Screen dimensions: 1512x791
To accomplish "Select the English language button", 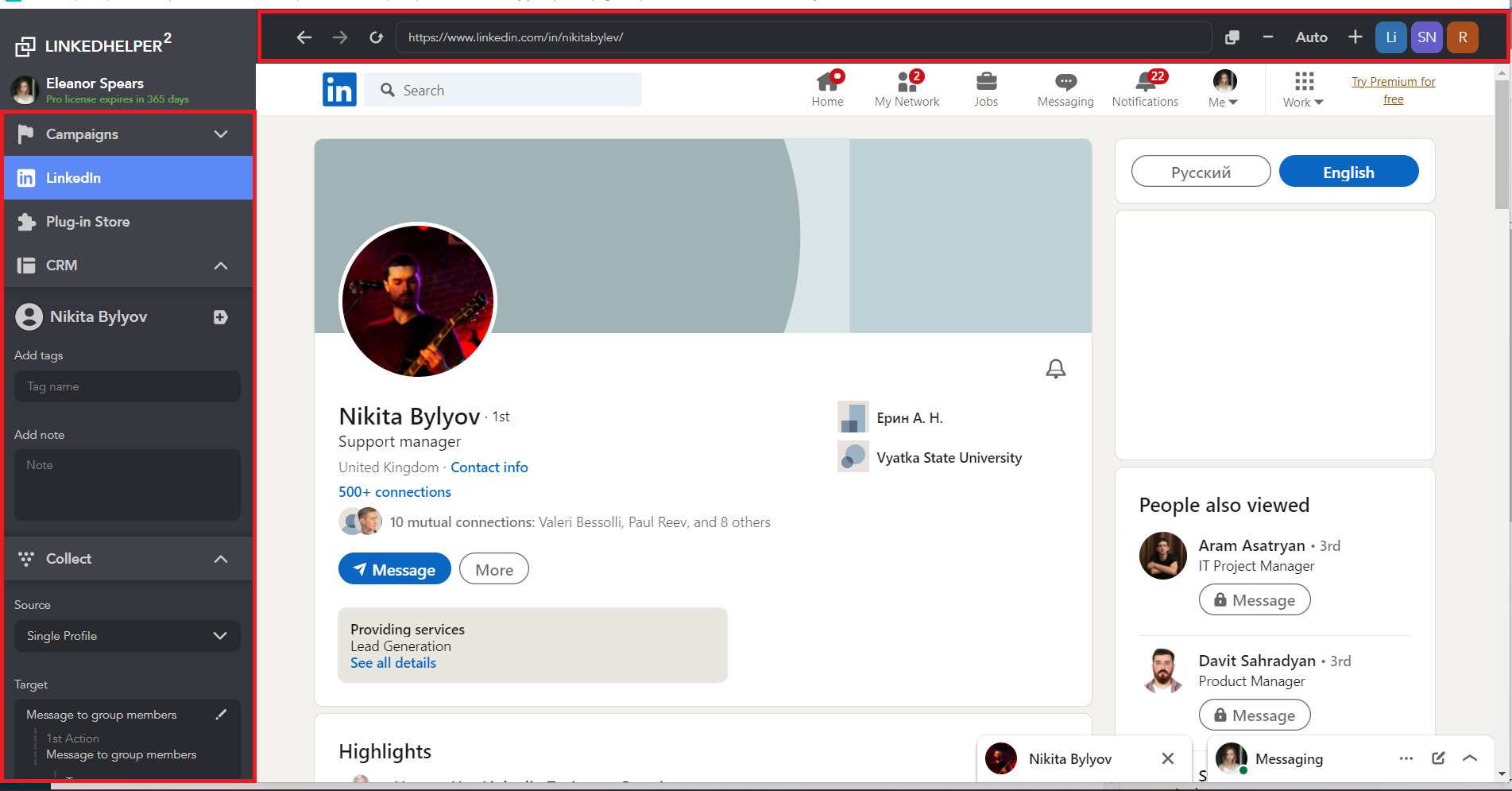I will [x=1348, y=172].
